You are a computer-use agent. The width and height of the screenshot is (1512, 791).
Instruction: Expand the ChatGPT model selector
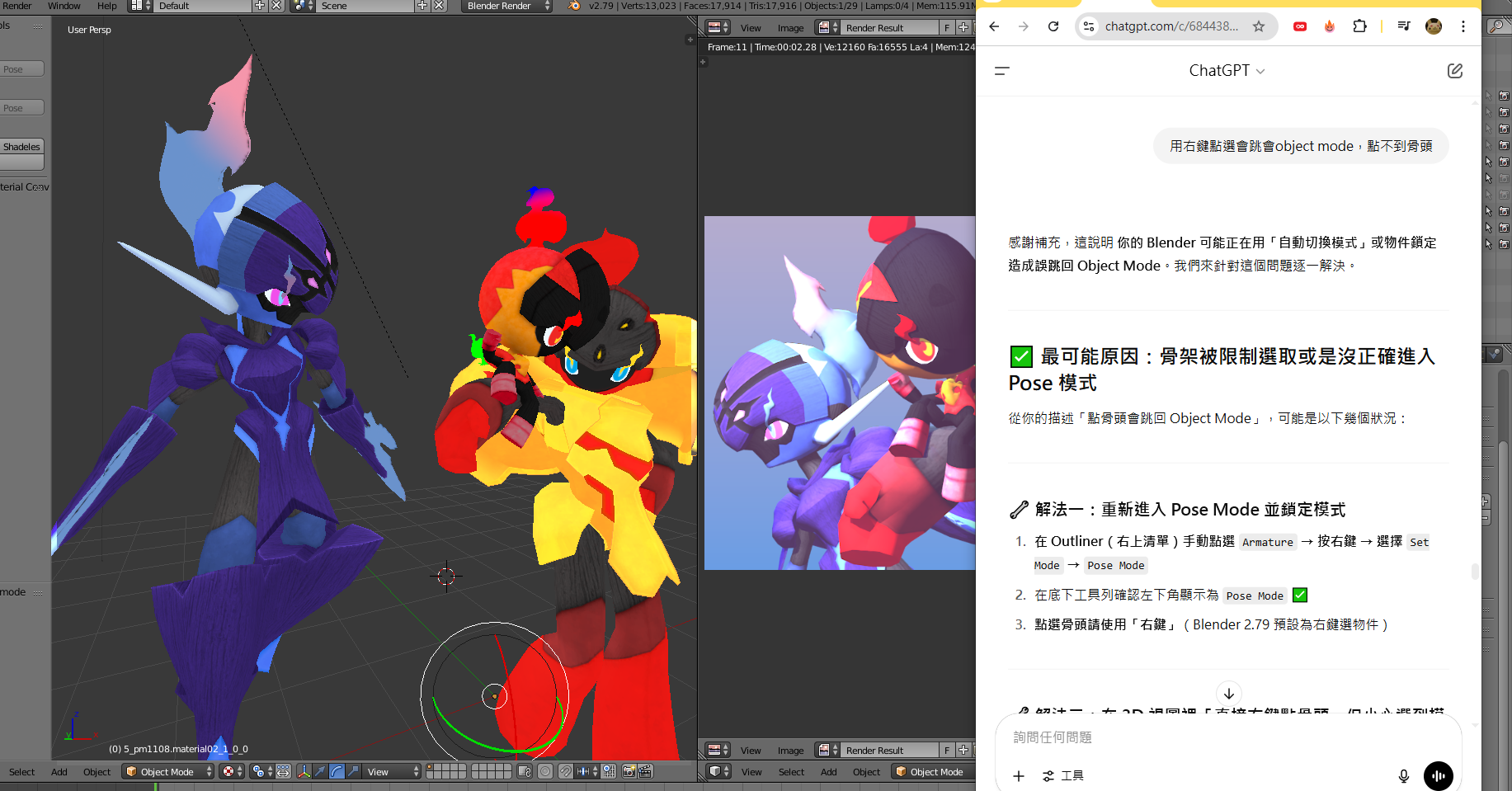(x=1227, y=71)
